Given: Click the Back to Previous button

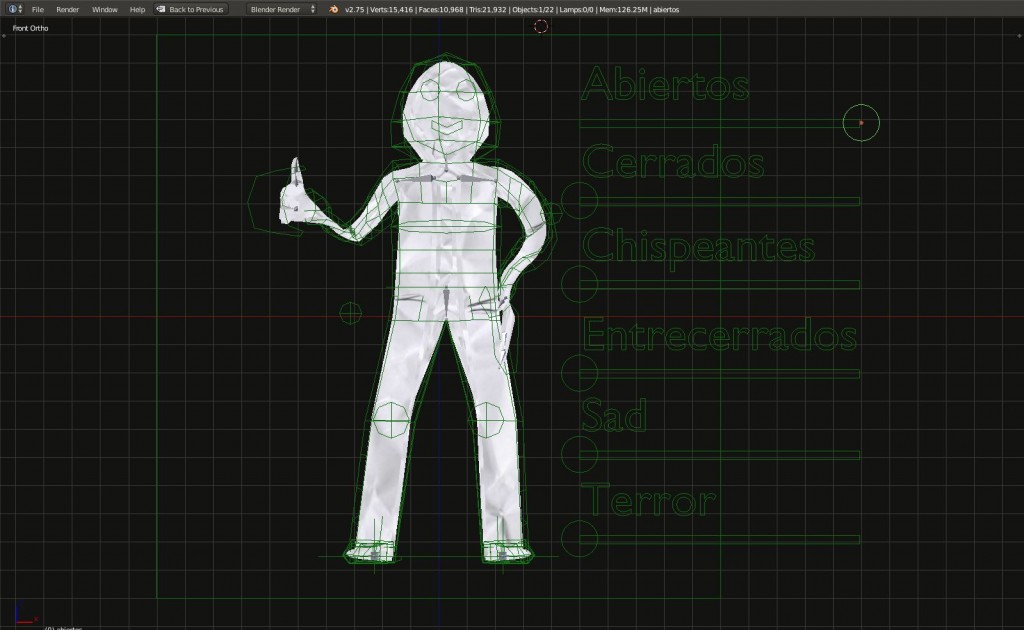Looking at the screenshot, I should (190, 9).
